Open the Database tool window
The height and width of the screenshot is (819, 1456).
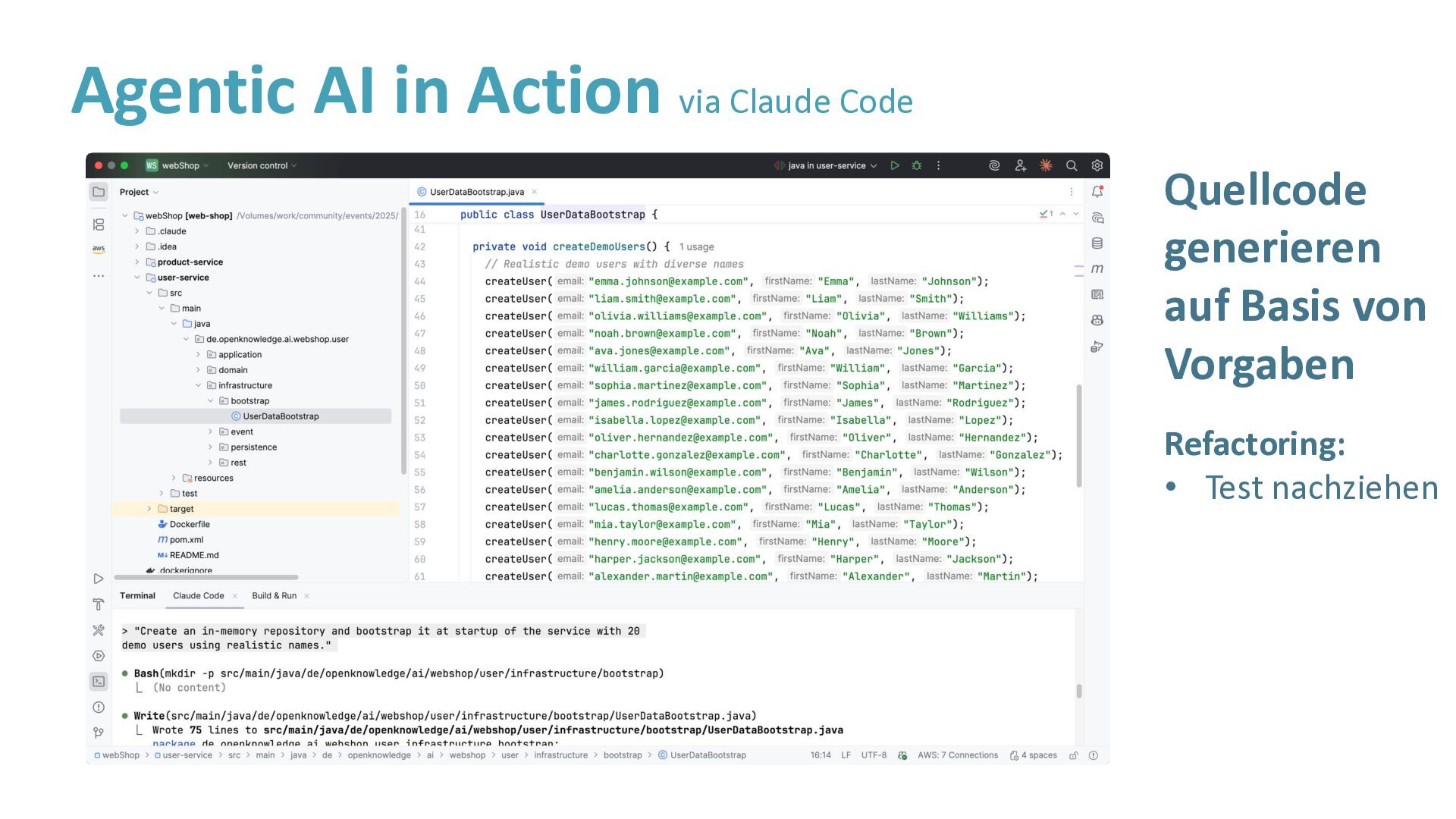tap(1097, 243)
